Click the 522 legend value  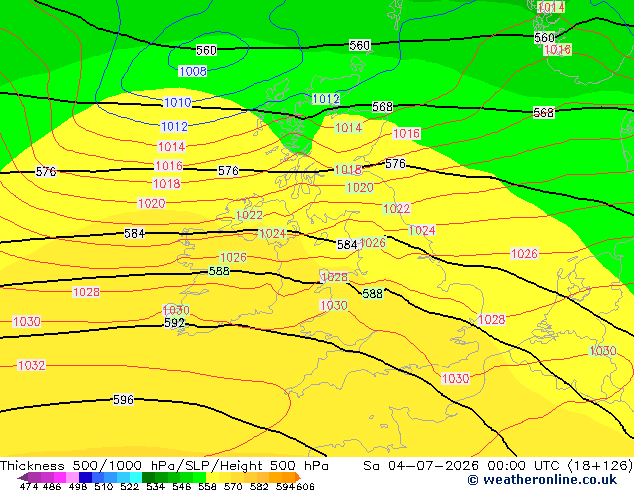pos(129,486)
